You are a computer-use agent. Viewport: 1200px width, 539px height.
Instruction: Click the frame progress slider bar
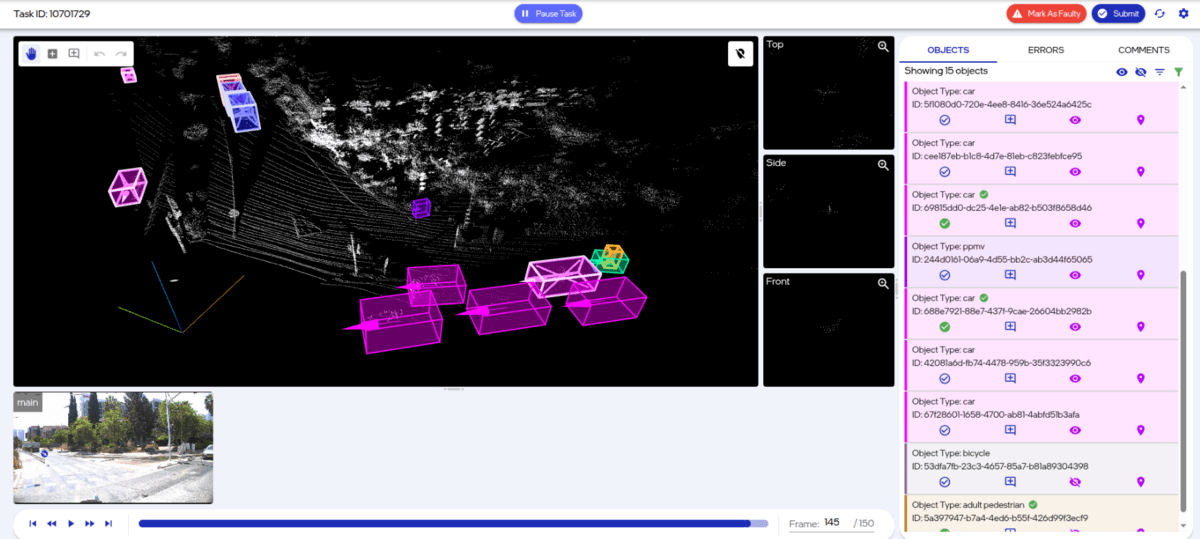453,523
